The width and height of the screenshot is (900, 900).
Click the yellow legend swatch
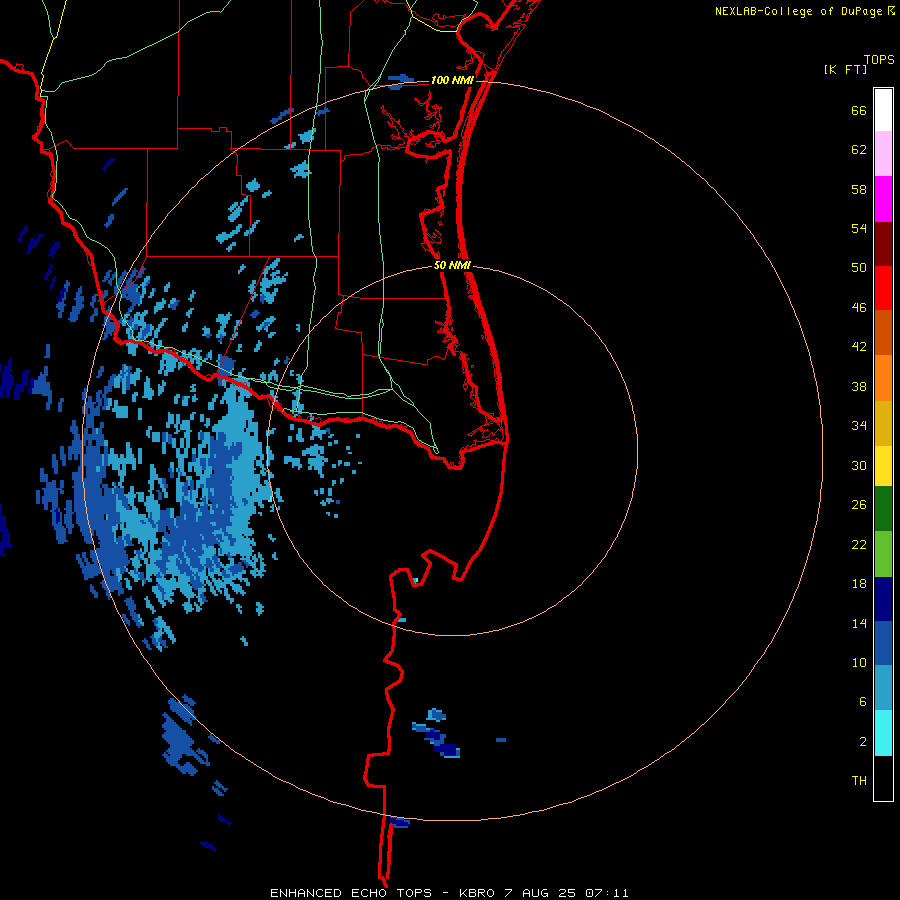click(x=883, y=466)
